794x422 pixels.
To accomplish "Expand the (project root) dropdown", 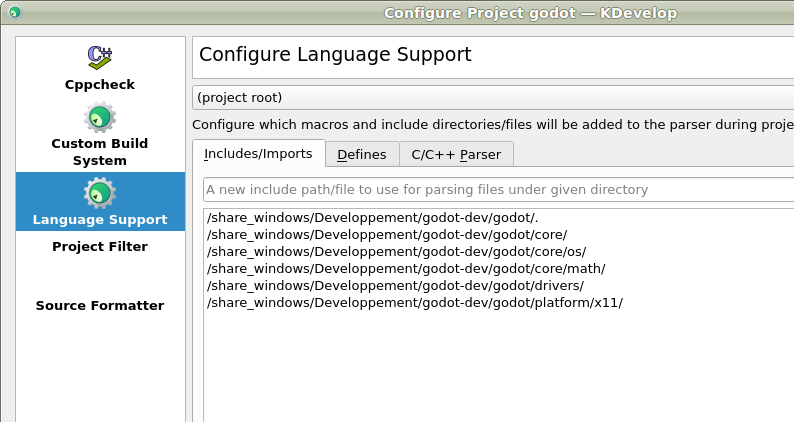I will [x=492, y=97].
